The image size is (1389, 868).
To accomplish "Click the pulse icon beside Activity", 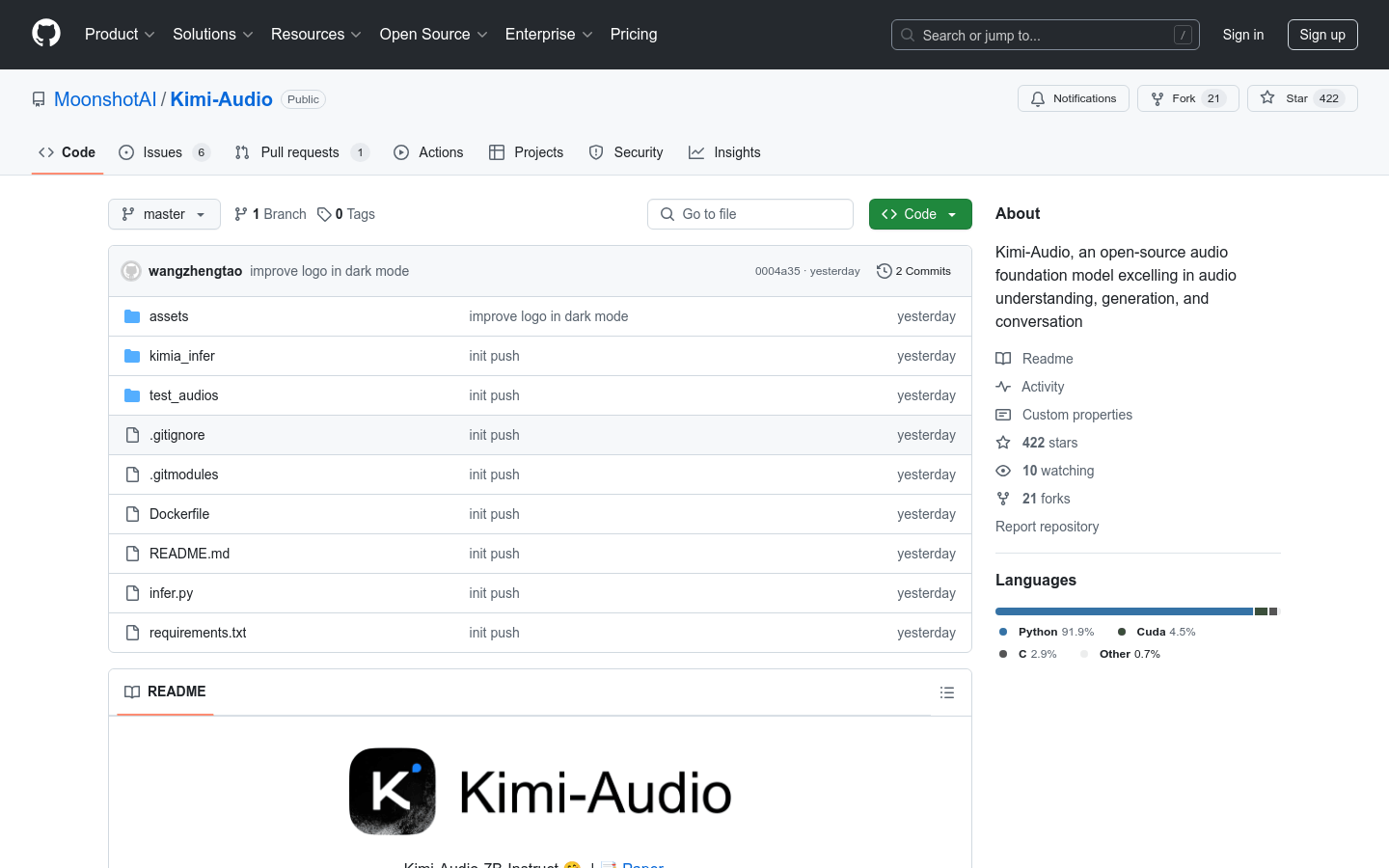I will [x=1003, y=387].
